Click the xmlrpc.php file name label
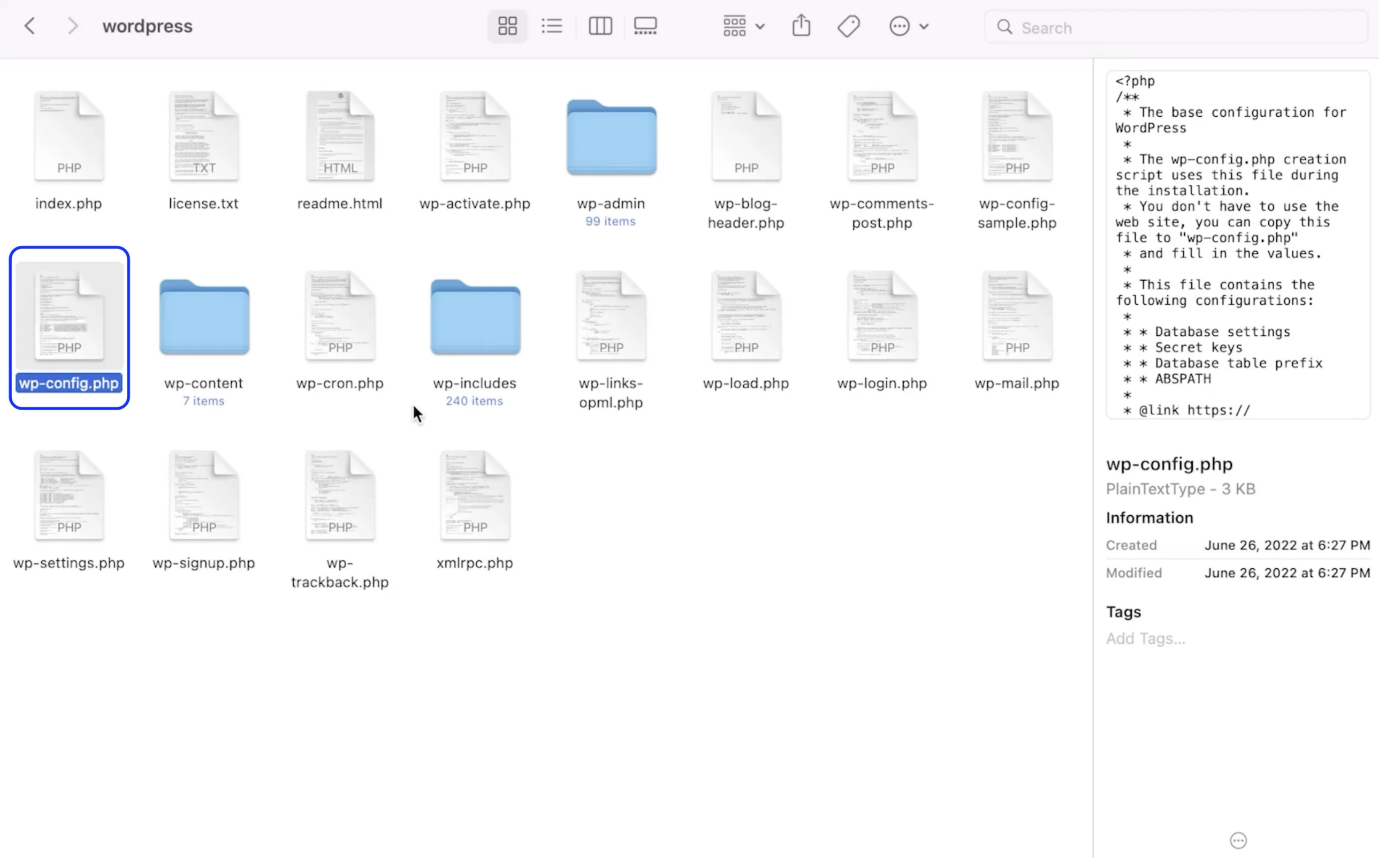This screenshot has height=858, width=1379. click(475, 563)
